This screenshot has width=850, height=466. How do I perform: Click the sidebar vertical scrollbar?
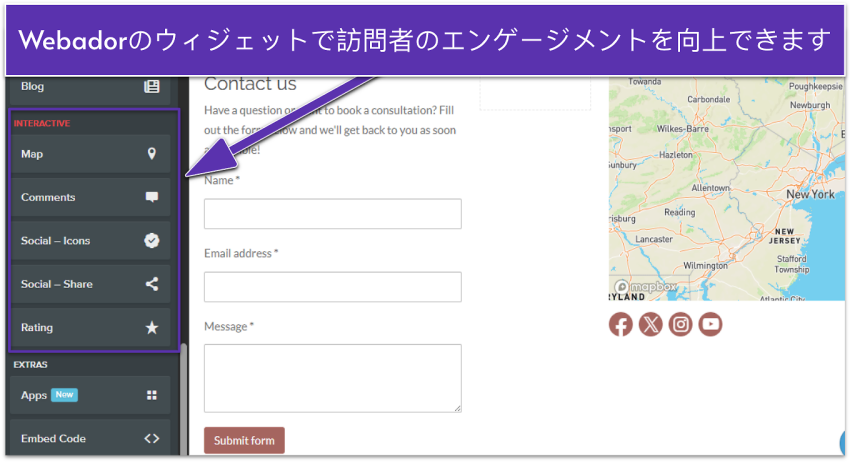coord(184,398)
